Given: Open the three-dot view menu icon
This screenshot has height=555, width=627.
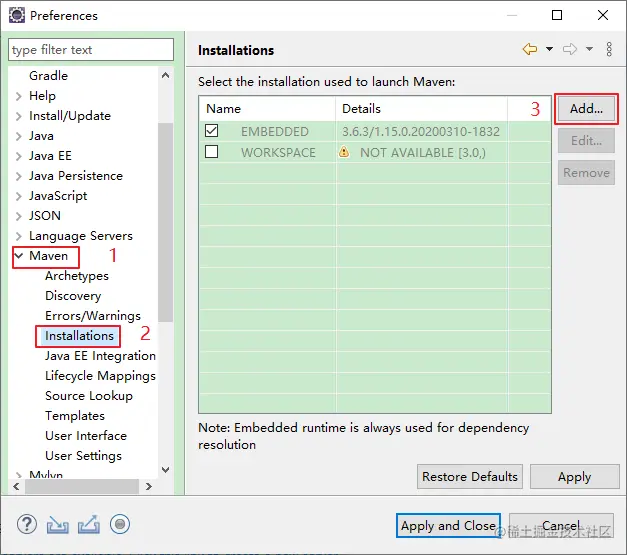Looking at the screenshot, I should pyautogui.click(x=609, y=49).
